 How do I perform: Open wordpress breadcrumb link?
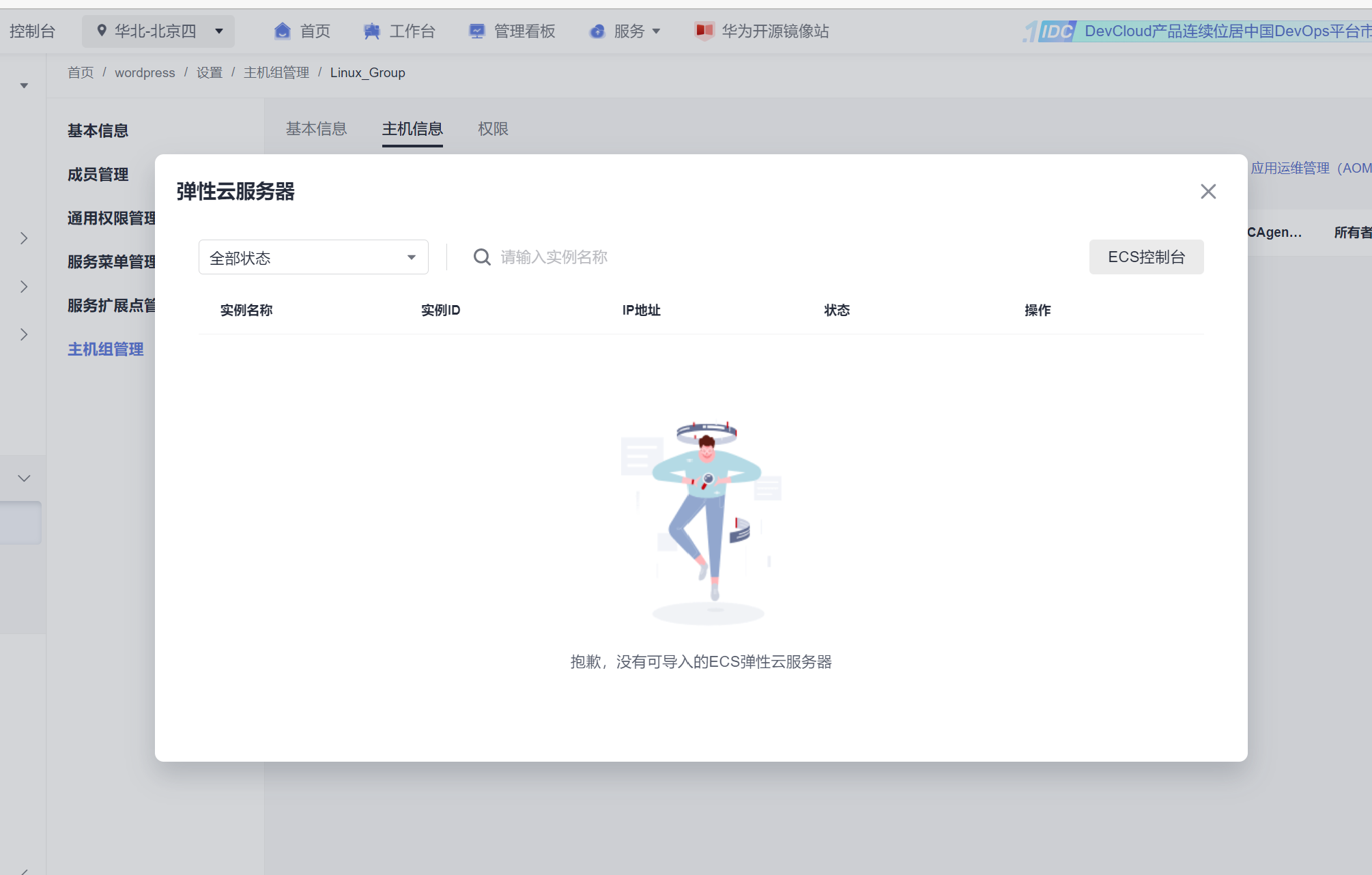coord(145,73)
